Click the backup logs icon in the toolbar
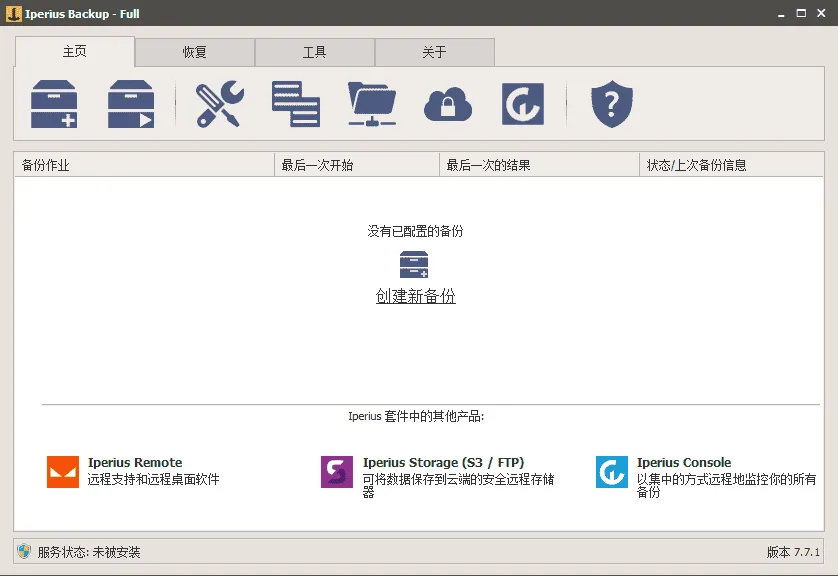 pyautogui.click(x=295, y=103)
